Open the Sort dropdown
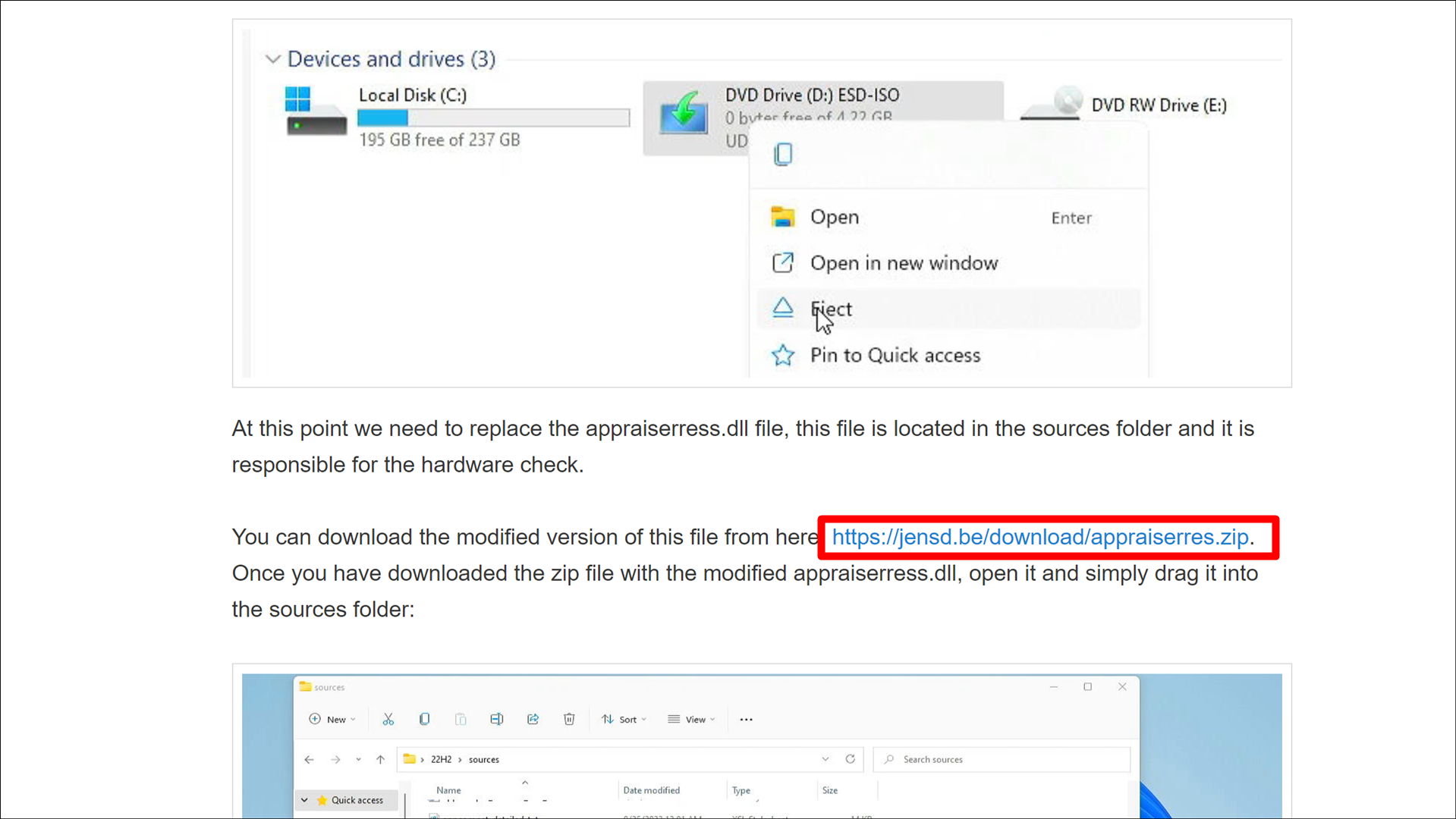 [624, 719]
